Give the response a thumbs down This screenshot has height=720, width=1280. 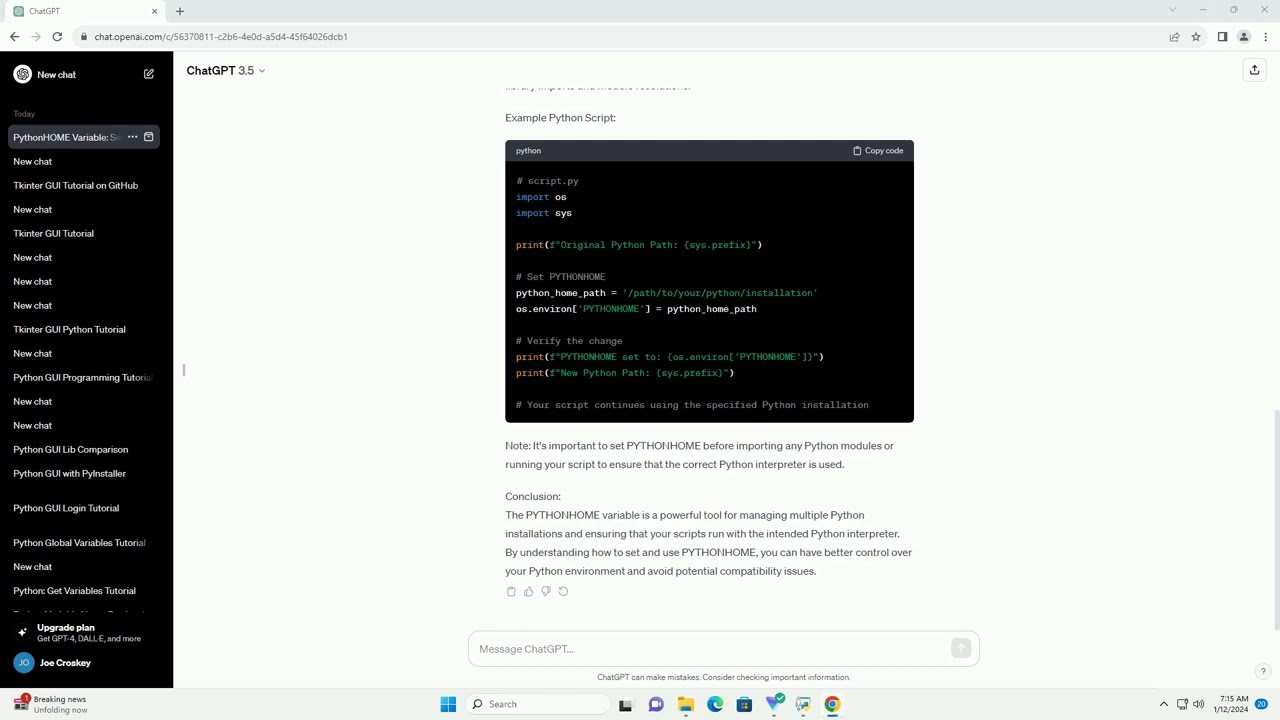point(546,591)
